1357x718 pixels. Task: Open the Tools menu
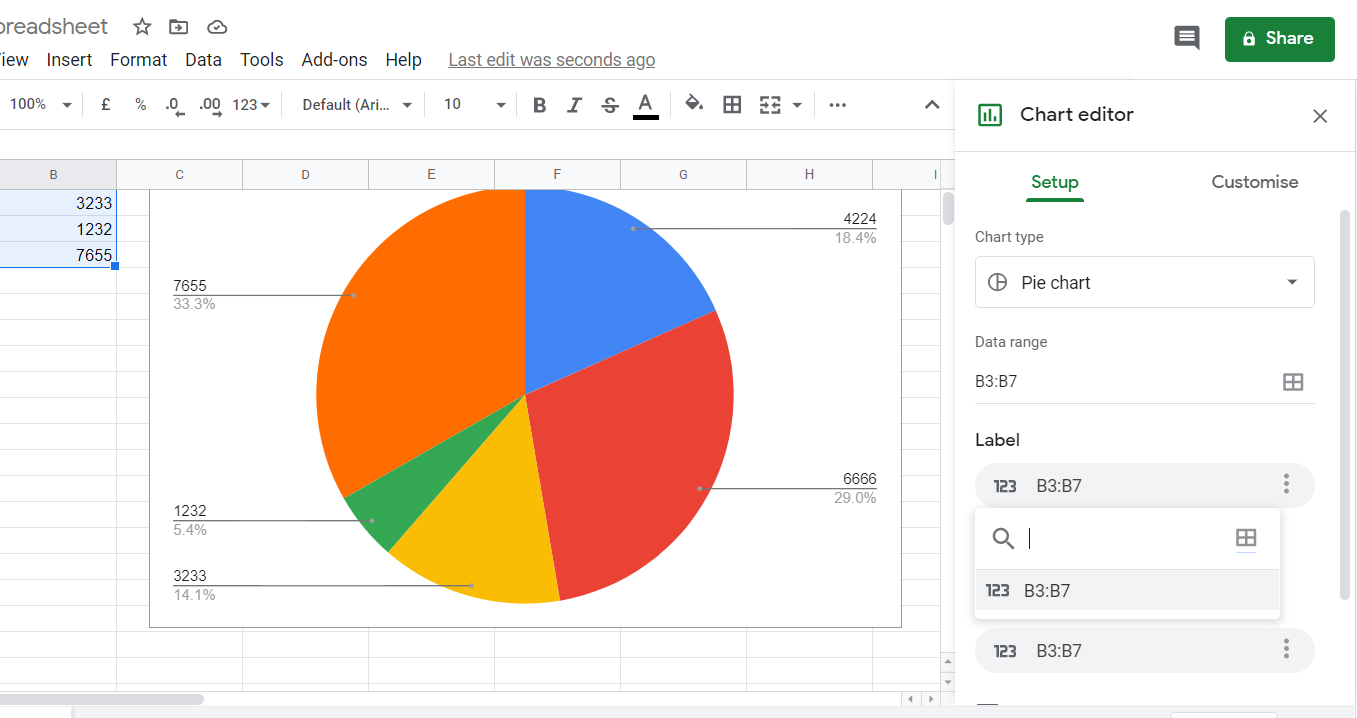[262, 60]
